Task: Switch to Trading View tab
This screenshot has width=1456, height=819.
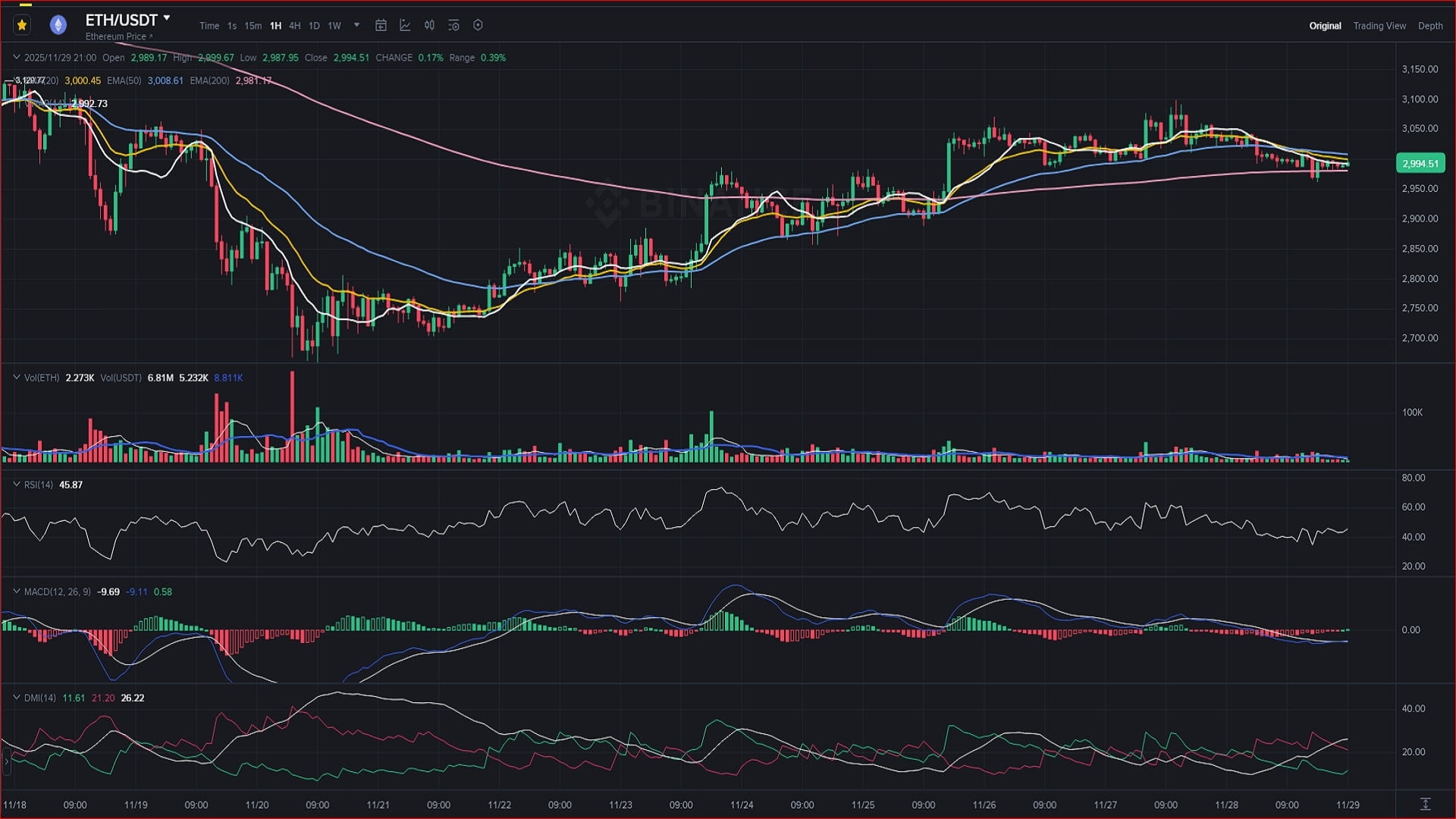Action: [x=1379, y=26]
